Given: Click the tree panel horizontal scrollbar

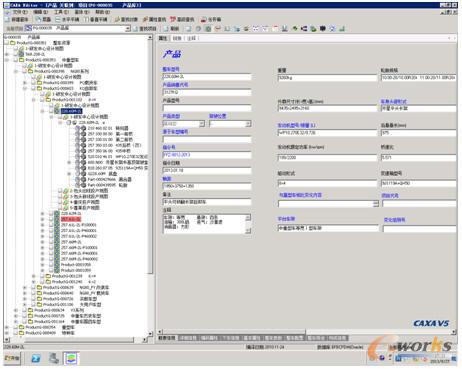Looking at the screenshot, I should tap(76, 340).
